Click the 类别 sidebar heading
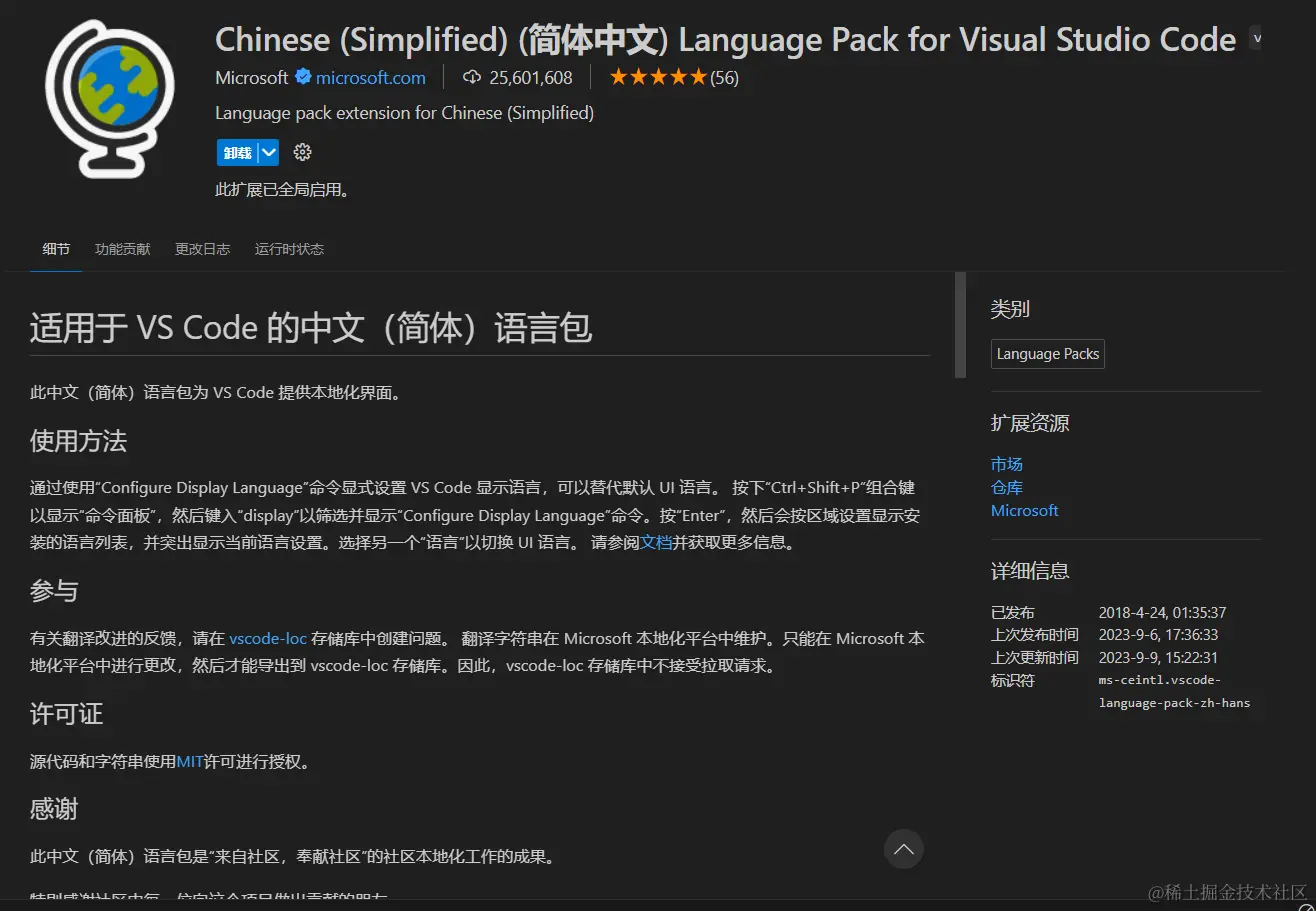The width and height of the screenshot is (1316, 911). pyautogui.click(x=1010, y=309)
